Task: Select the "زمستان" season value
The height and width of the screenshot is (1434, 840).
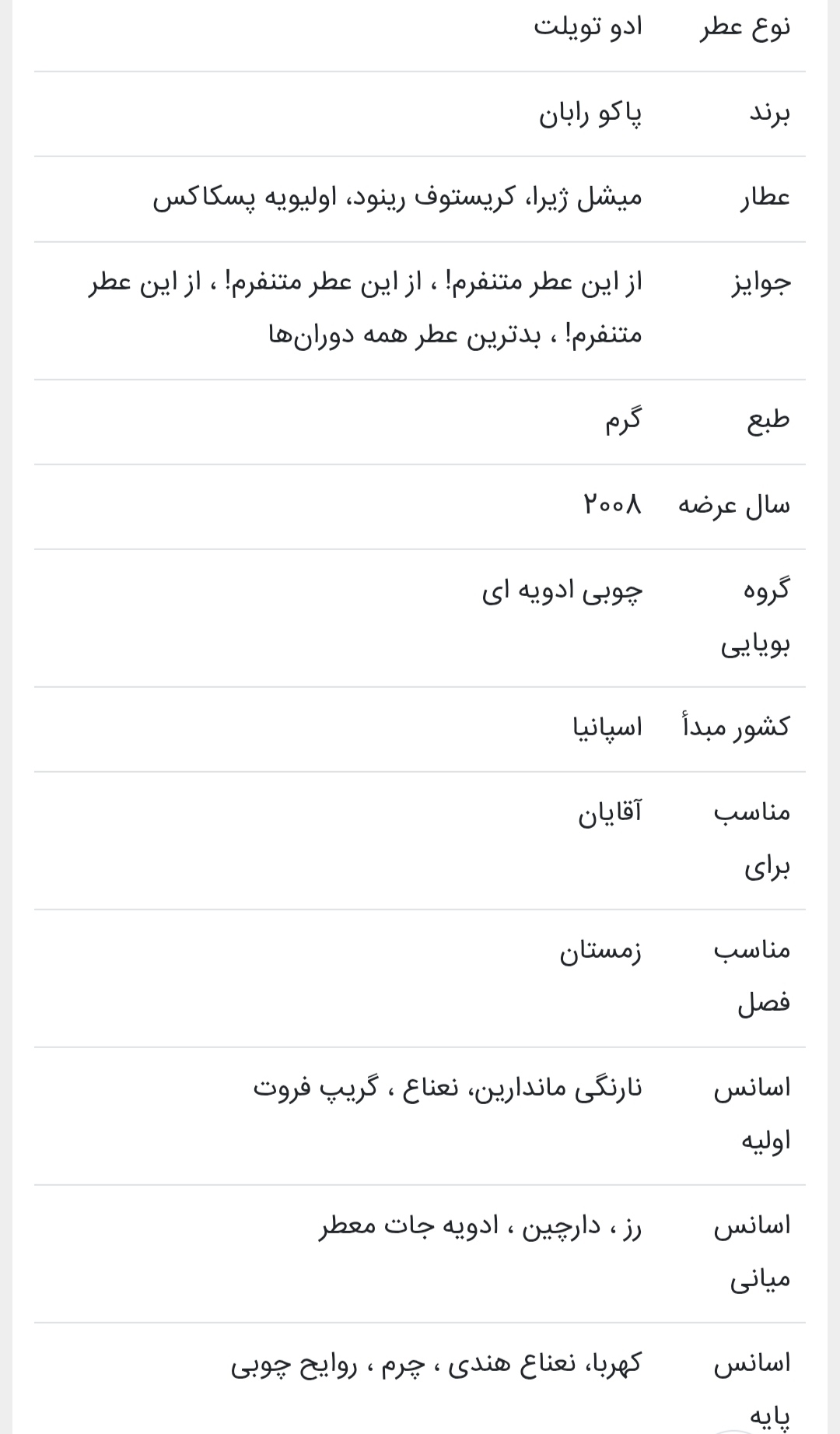Action: pos(600,951)
